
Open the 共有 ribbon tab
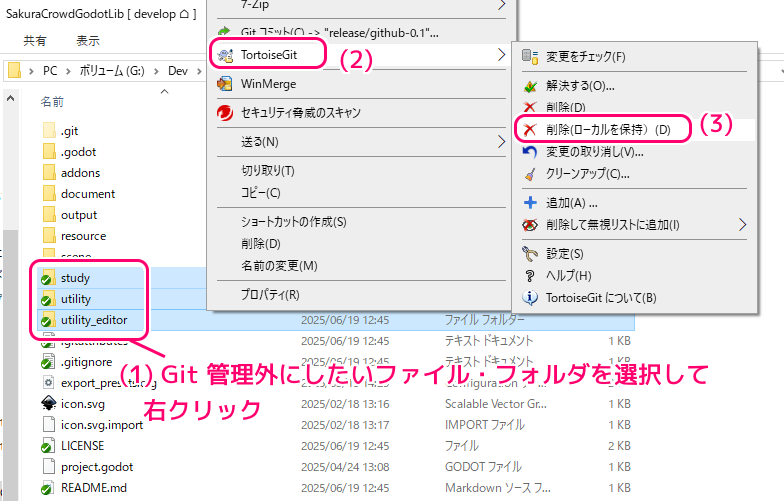[x=35, y=41]
